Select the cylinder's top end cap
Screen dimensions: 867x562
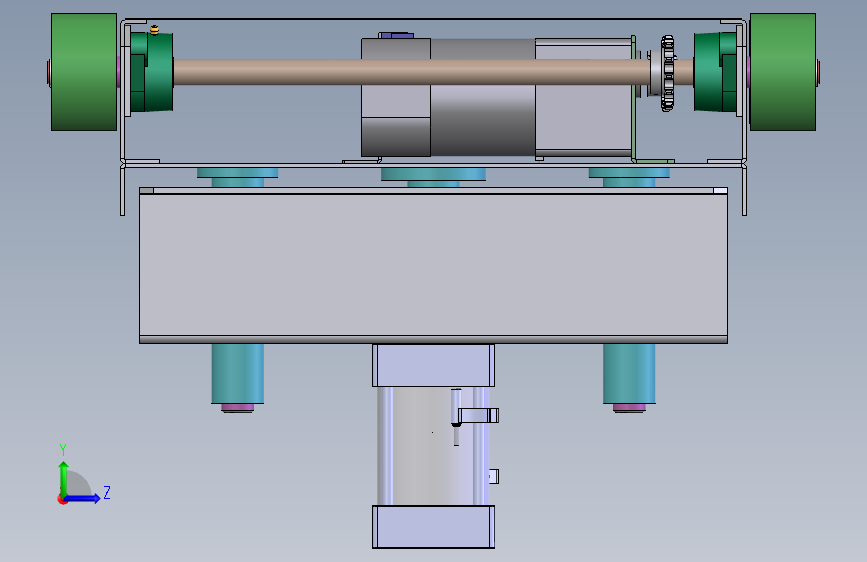(x=434, y=366)
